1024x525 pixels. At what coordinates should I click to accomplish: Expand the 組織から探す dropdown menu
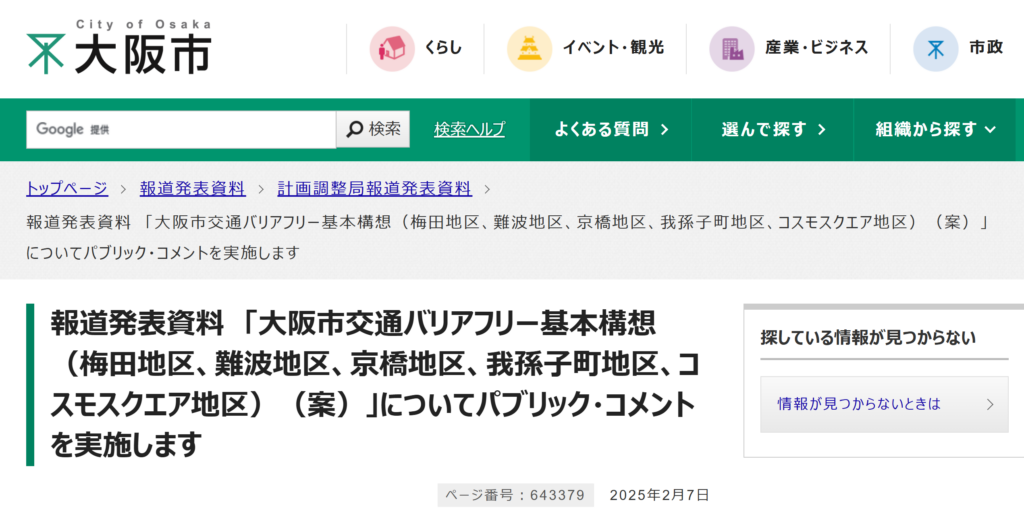tap(936, 129)
